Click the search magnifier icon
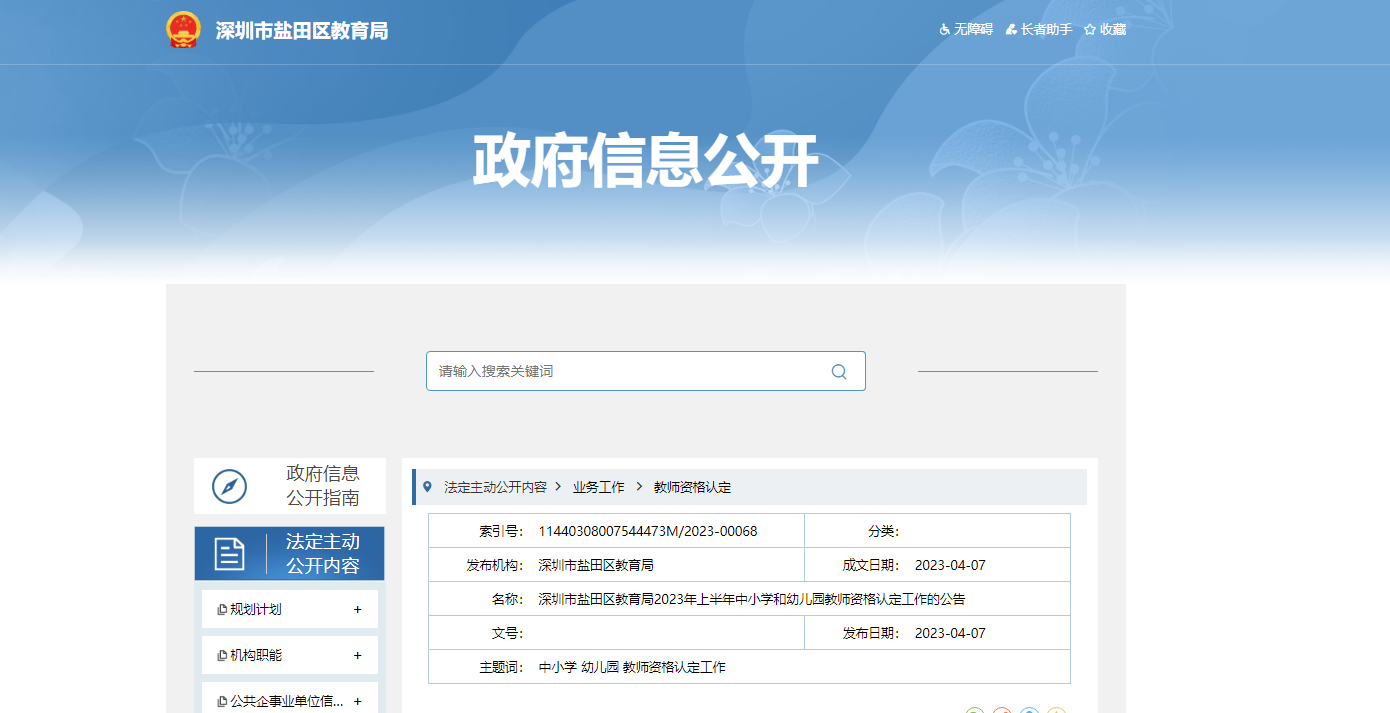Screen dimensions: 1390x713 click(x=838, y=371)
